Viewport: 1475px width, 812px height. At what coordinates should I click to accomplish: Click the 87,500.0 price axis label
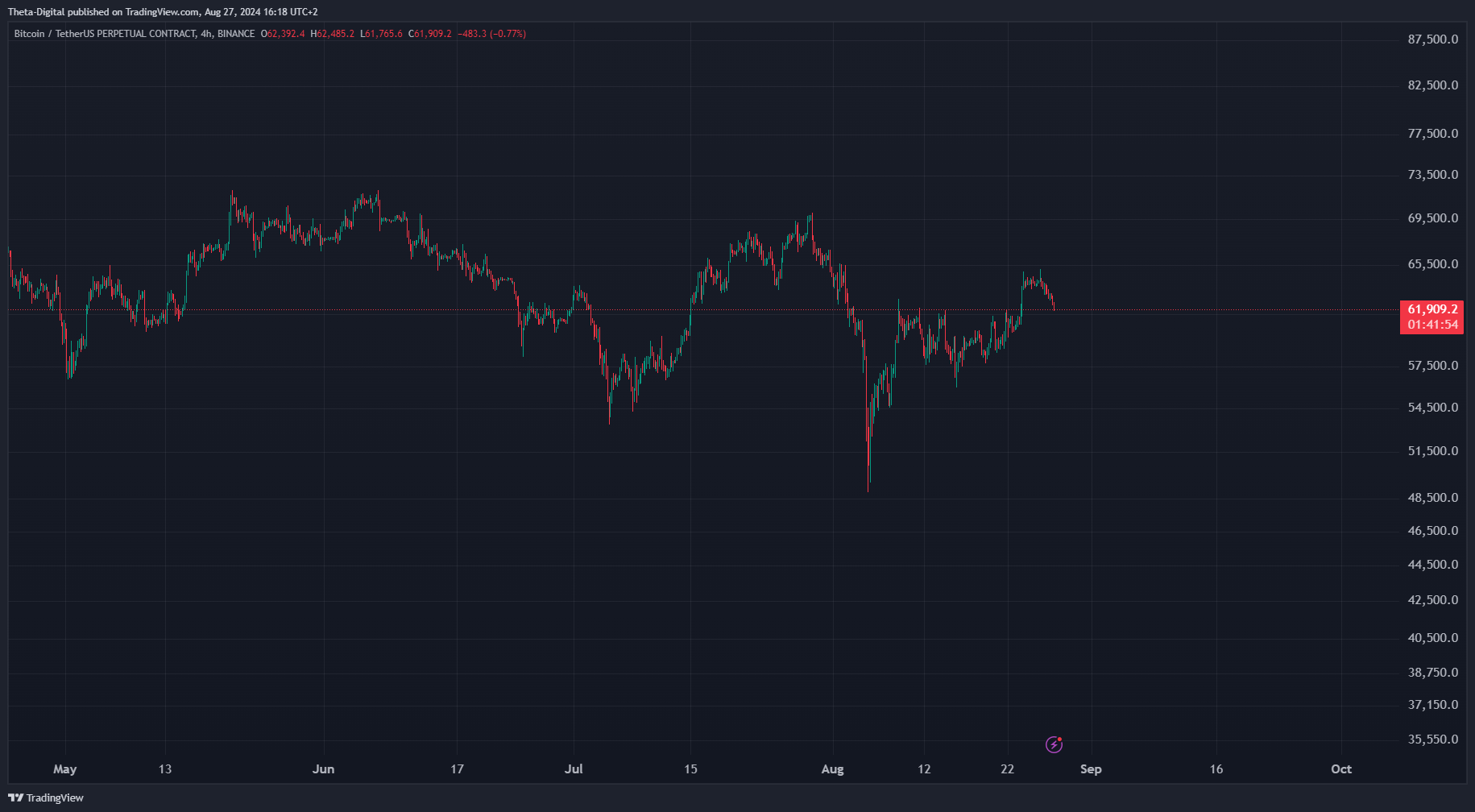[x=1432, y=39]
